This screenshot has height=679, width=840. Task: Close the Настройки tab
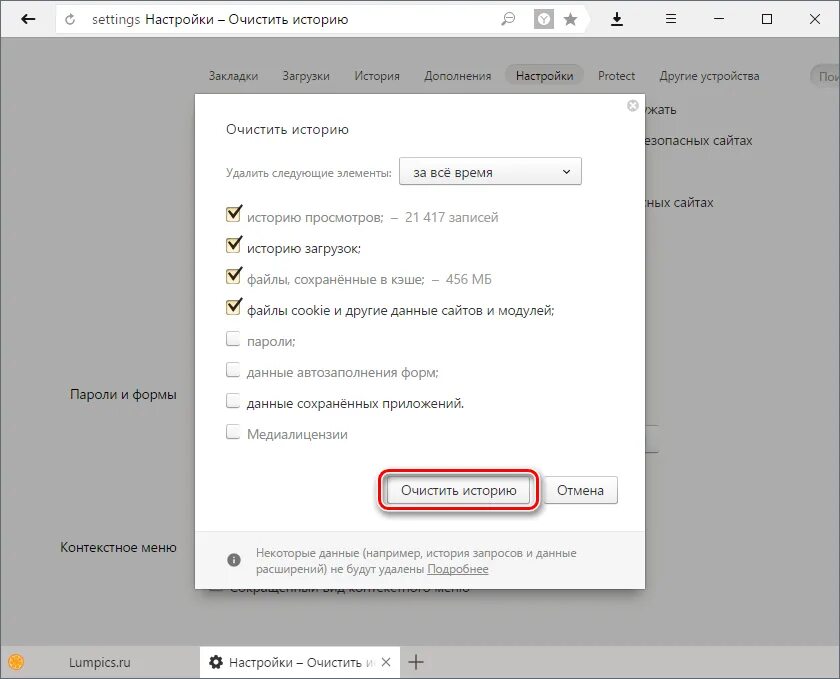point(386,662)
